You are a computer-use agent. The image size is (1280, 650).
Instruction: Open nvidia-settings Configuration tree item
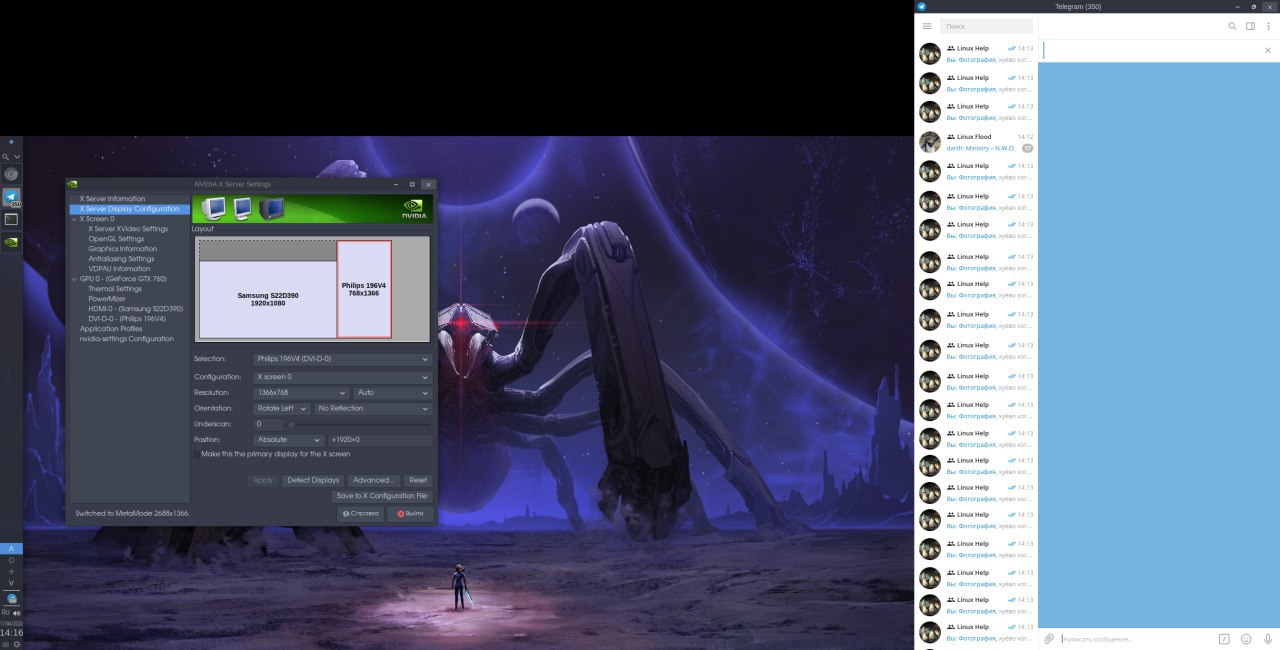point(127,339)
